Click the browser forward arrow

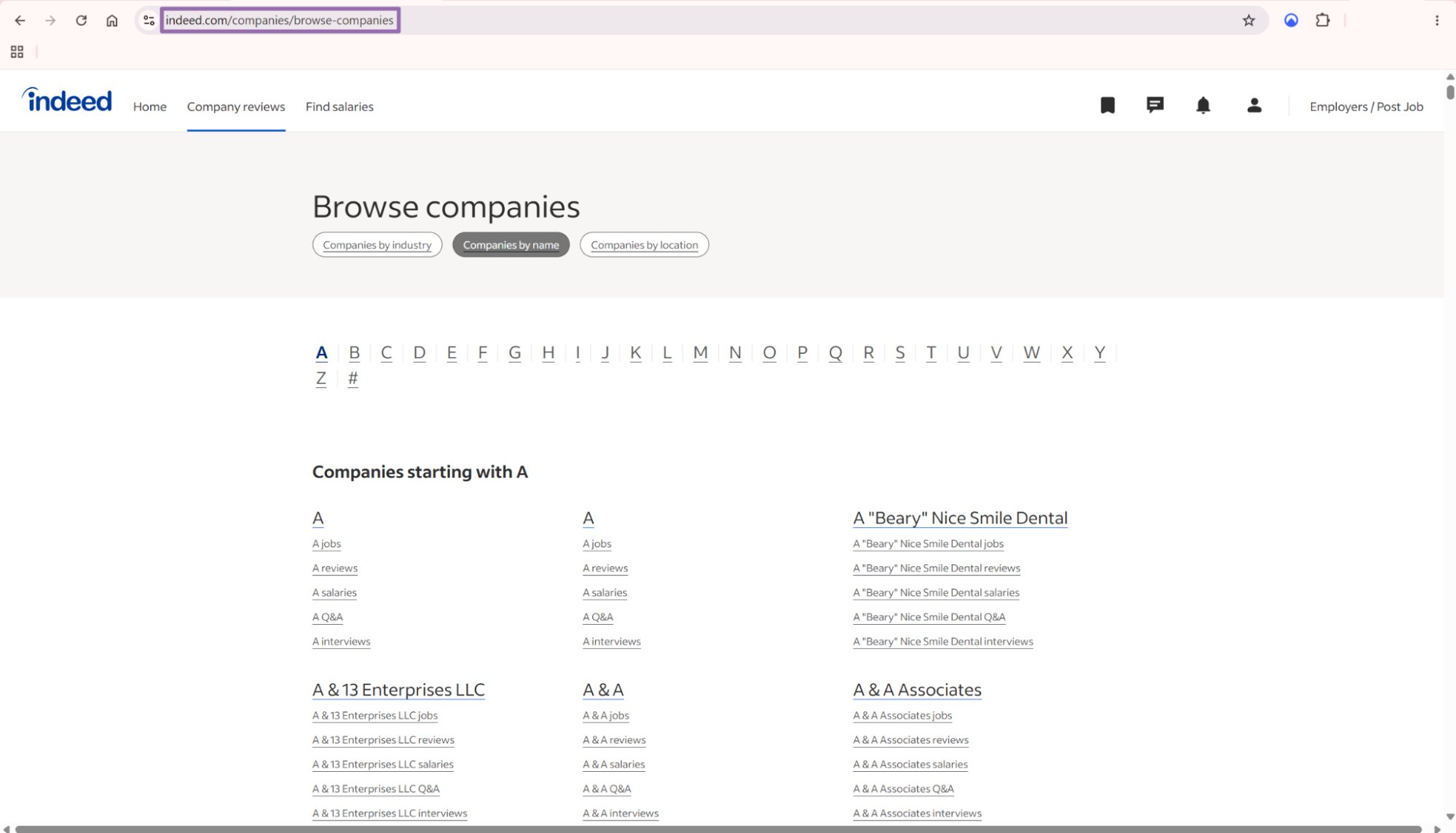[x=50, y=20]
